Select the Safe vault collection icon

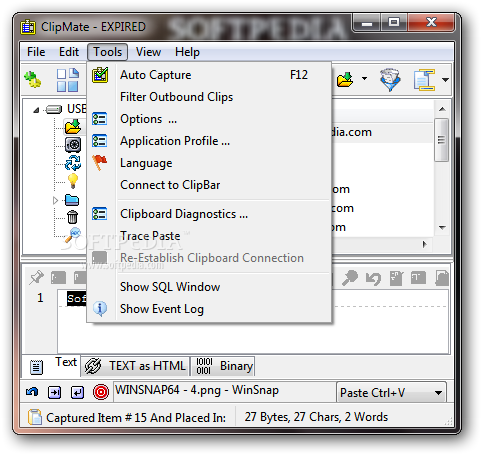tap(73, 145)
